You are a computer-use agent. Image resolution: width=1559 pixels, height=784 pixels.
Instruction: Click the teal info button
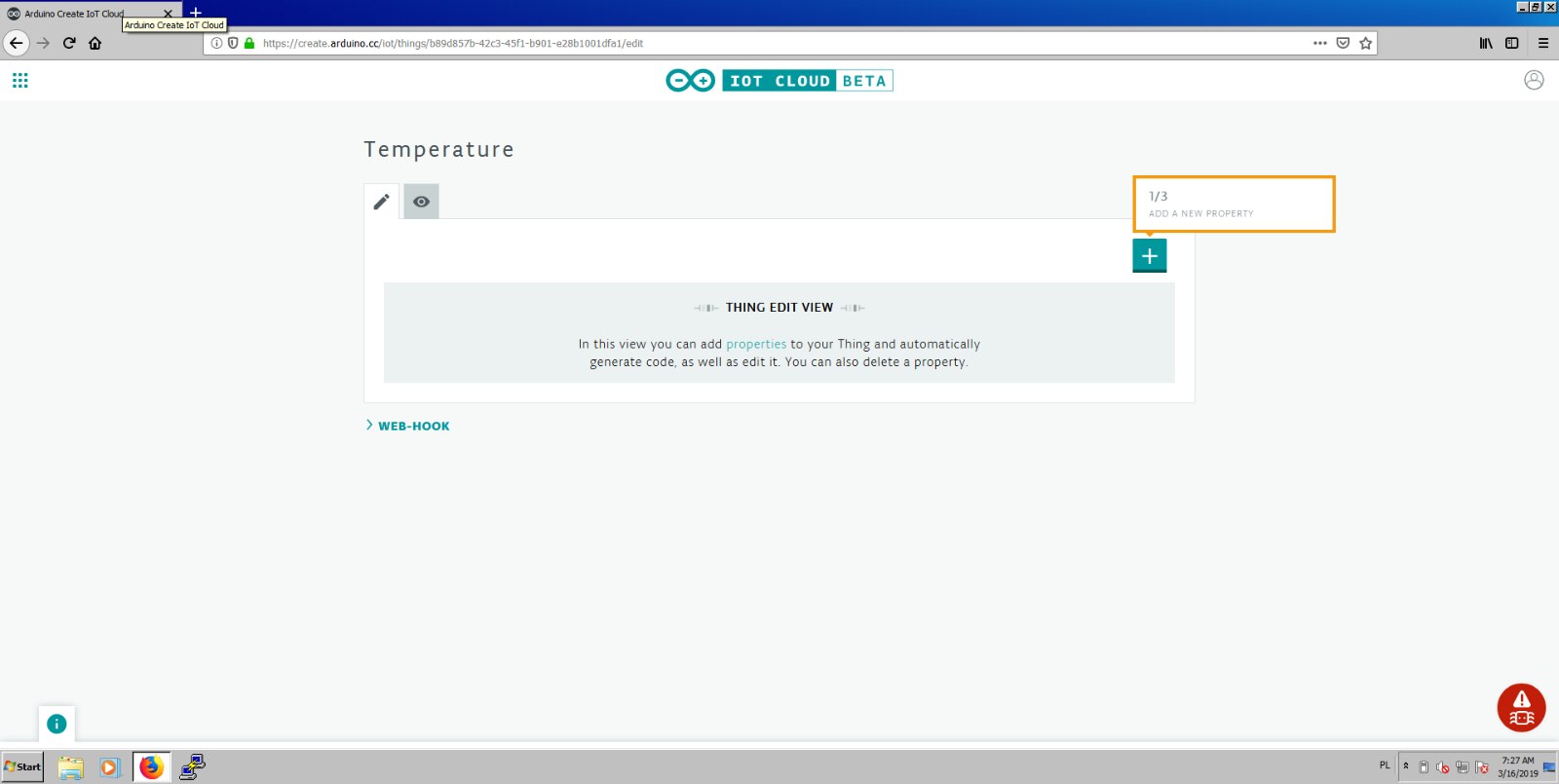point(57,724)
